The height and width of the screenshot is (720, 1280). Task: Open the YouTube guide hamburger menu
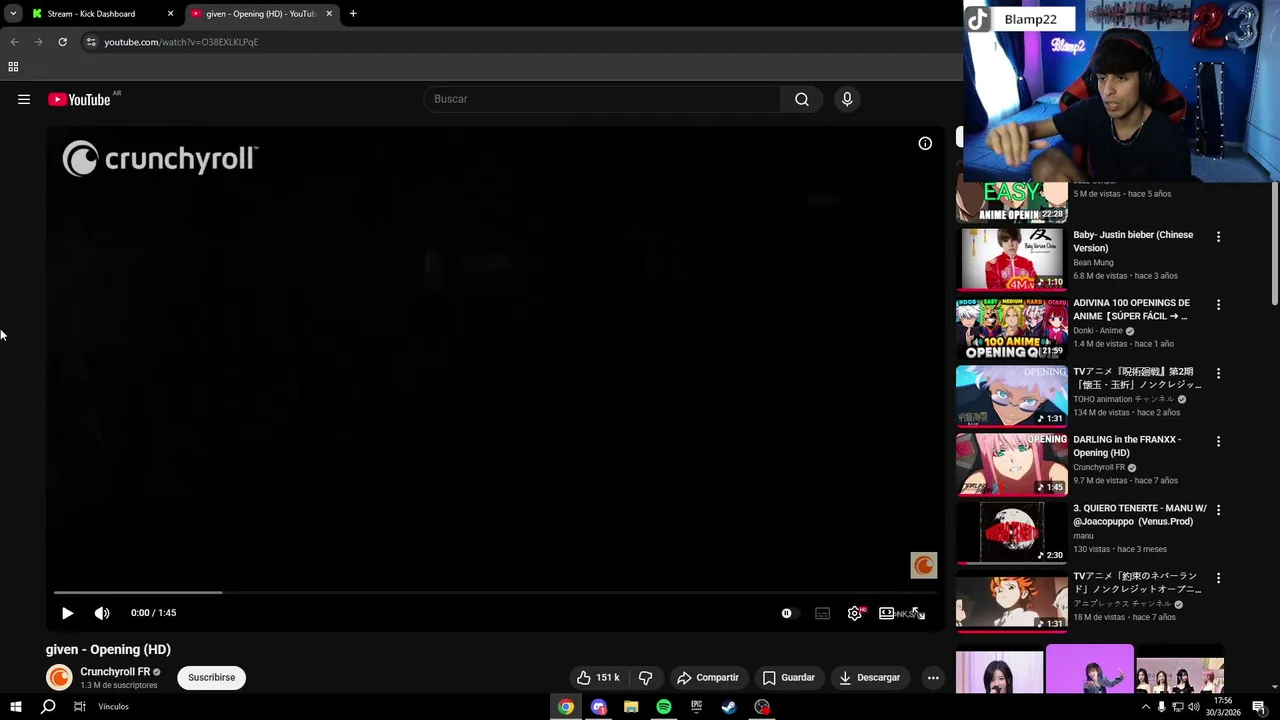[24, 99]
